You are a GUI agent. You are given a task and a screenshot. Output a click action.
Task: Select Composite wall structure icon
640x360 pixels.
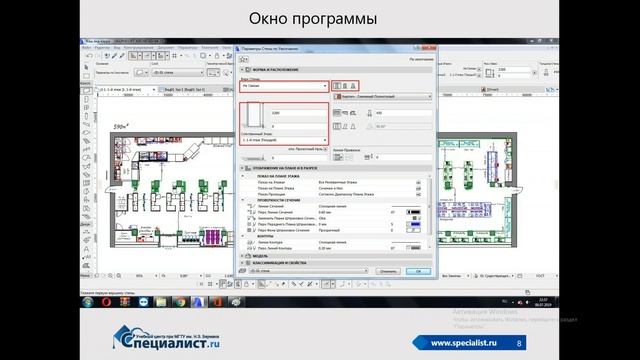pos(345,86)
